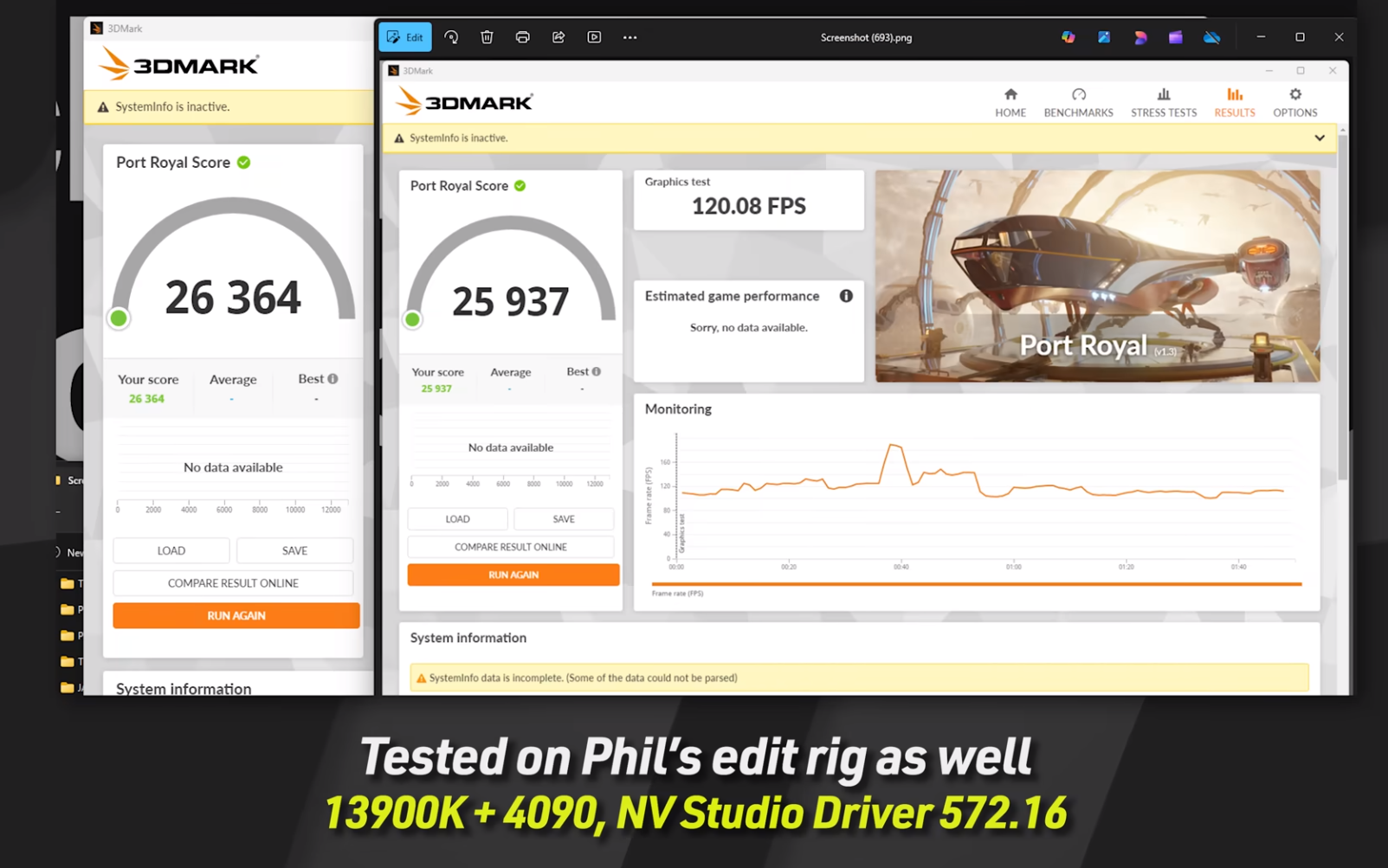Start slideshow with the play icon
The height and width of the screenshot is (868, 1388).
point(594,37)
